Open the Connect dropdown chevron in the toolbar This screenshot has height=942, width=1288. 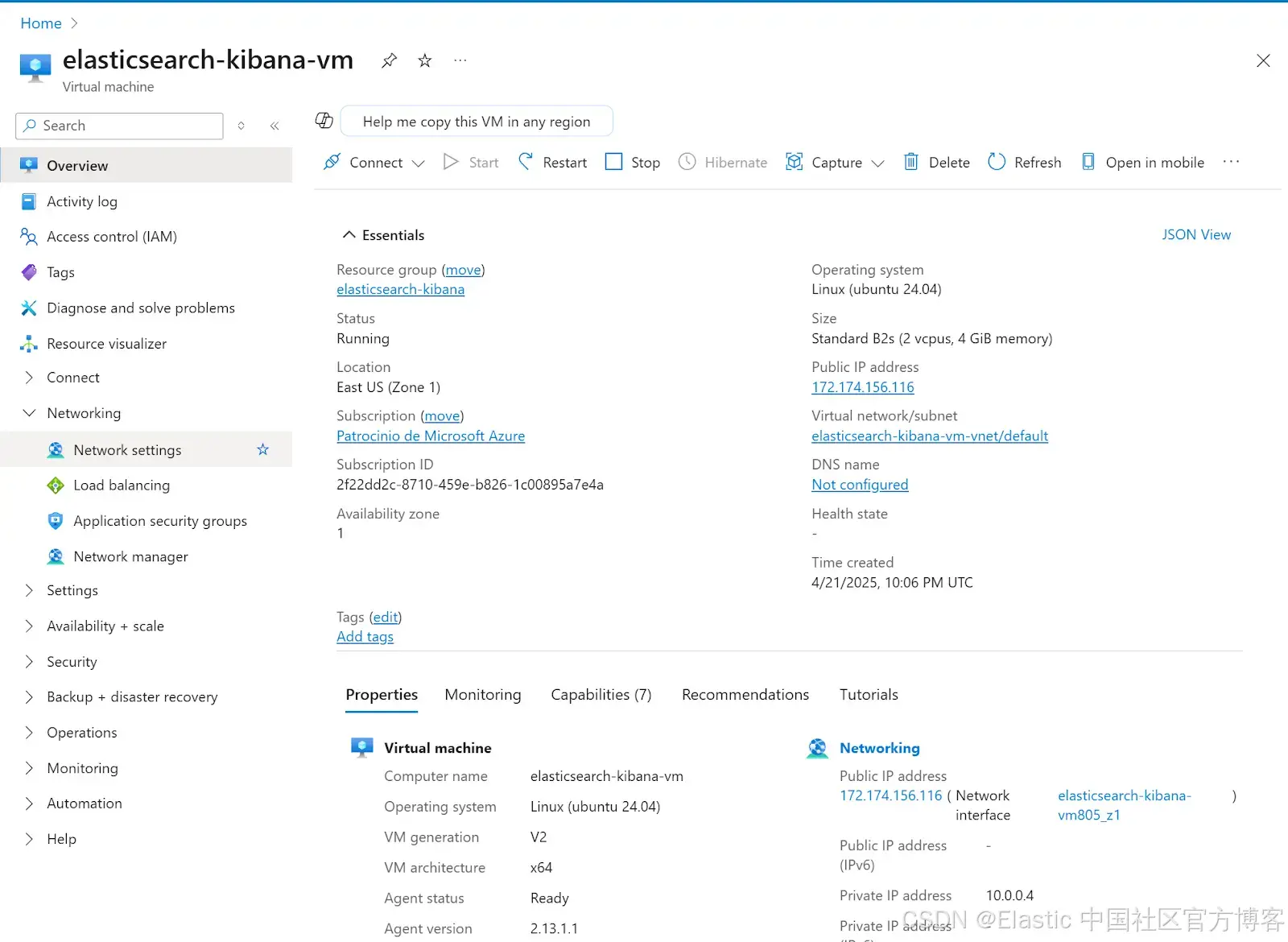(418, 163)
